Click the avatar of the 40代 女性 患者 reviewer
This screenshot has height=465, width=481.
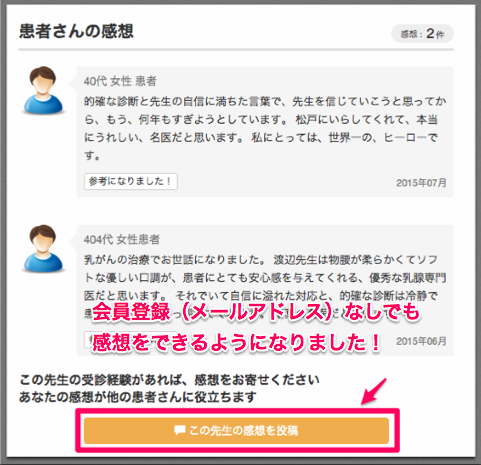click(43, 91)
